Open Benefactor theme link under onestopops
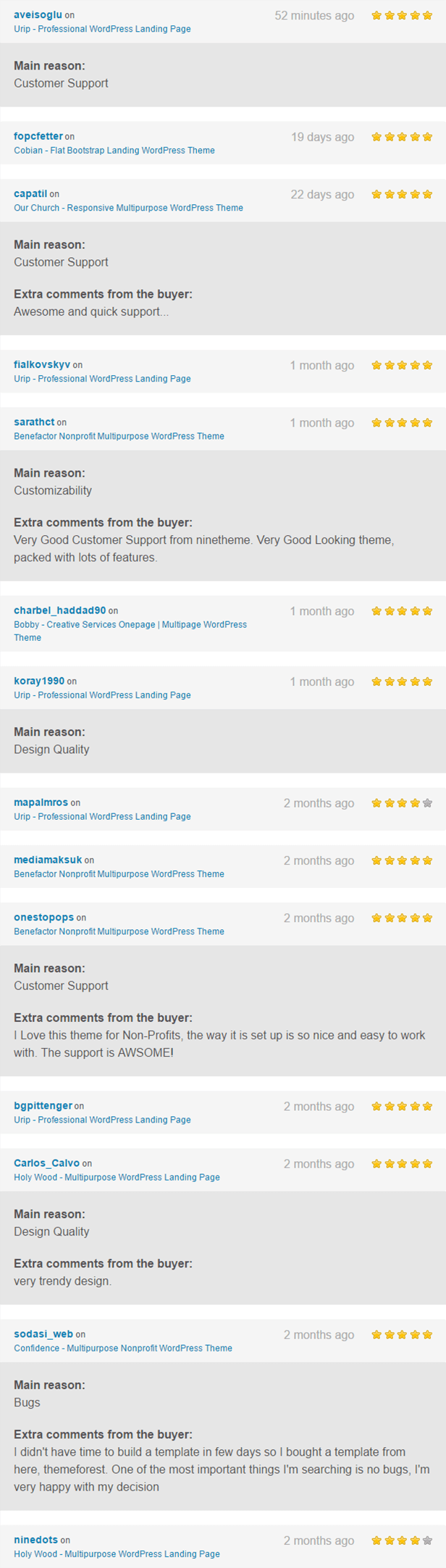446x1568 pixels. pyautogui.click(x=119, y=931)
